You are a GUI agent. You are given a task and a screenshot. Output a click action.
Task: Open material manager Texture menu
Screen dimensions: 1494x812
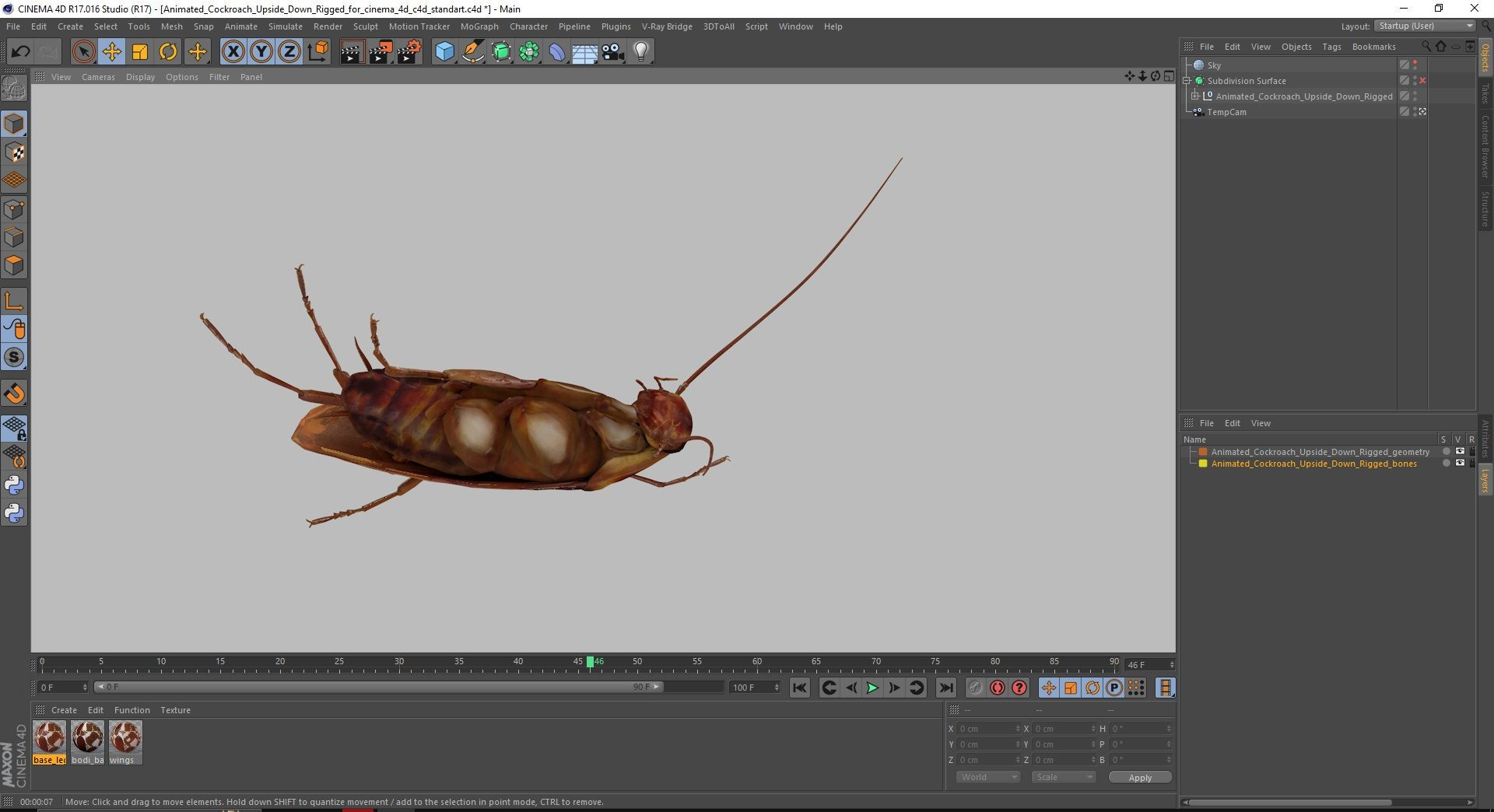point(175,710)
